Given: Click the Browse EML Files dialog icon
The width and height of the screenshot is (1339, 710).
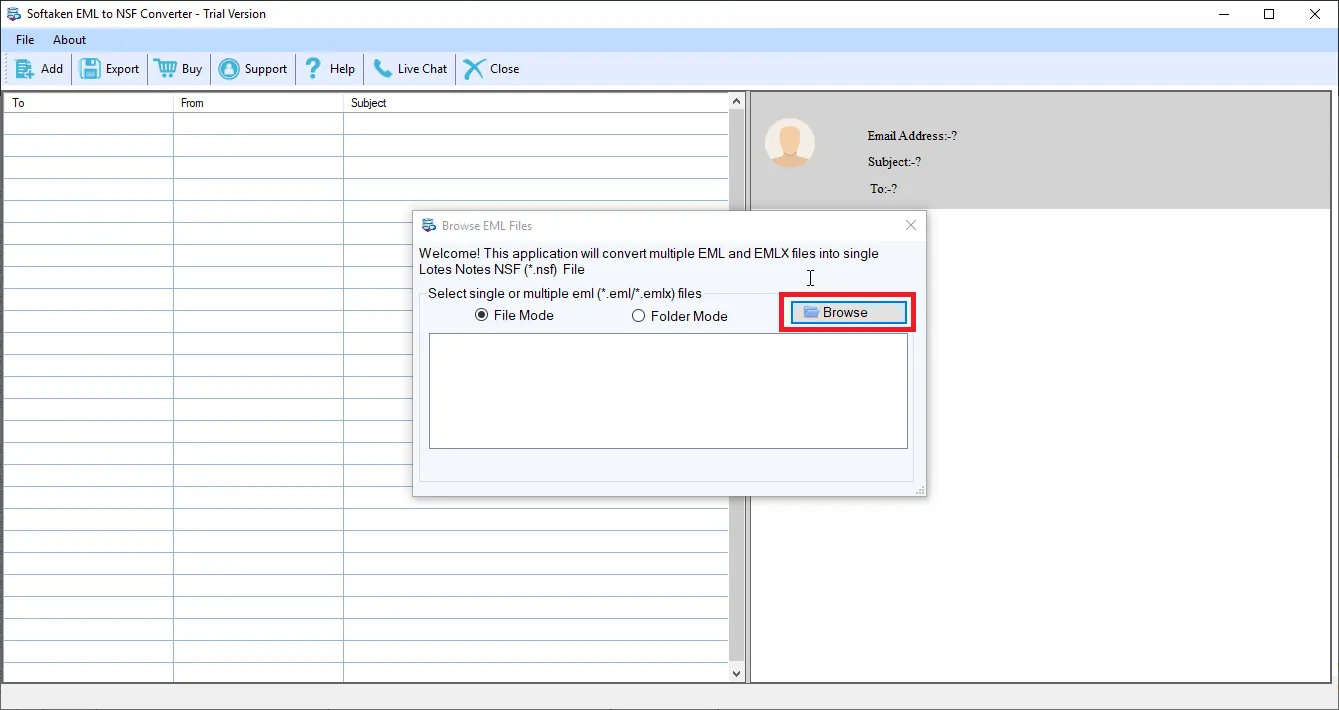Looking at the screenshot, I should [x=429, y=226].
